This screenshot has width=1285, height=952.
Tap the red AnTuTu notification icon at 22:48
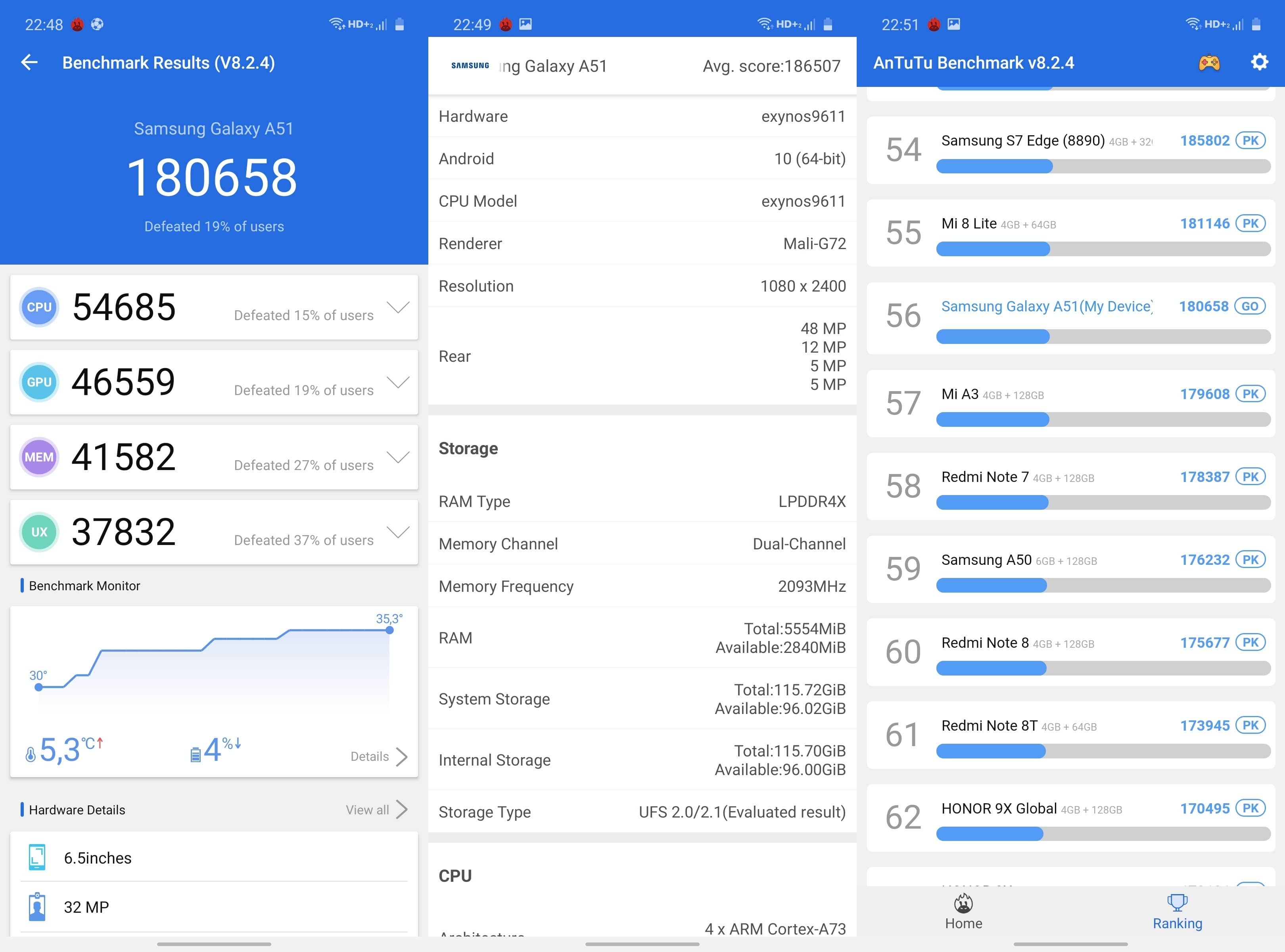tap(77, 24)
